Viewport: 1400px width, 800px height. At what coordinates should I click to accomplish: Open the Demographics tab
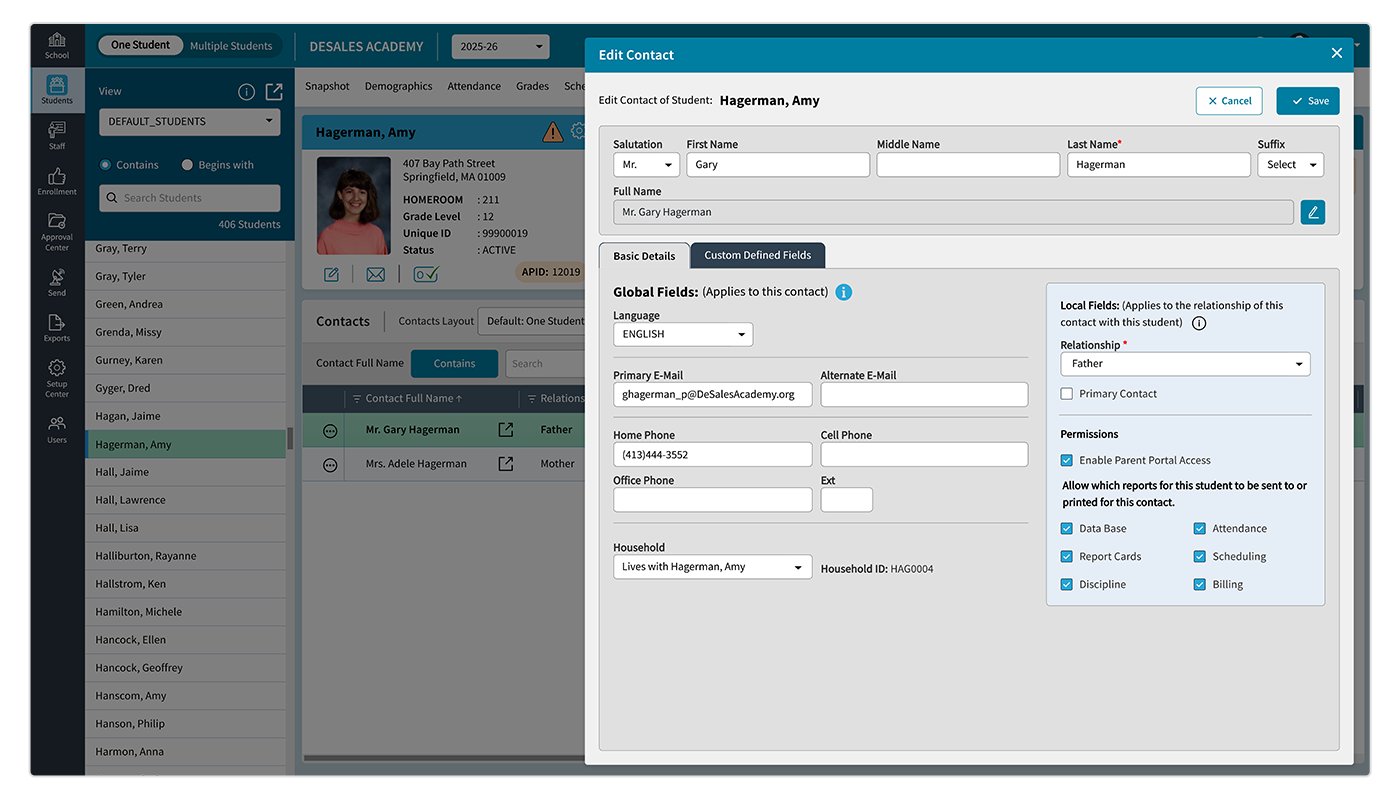398,86
